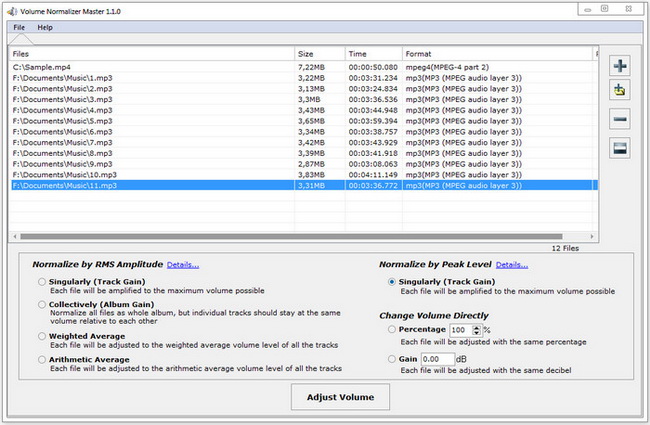The height and width of the screenshot is (425, 650).
Task: Click the Add Files plus icon
Action: click(620, 66)
